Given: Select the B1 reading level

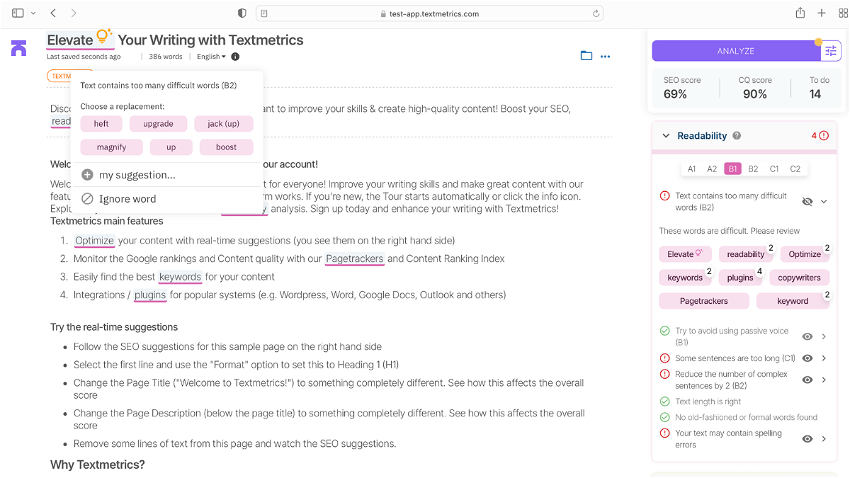Looking at the screenshot, I should click(732, 169).
